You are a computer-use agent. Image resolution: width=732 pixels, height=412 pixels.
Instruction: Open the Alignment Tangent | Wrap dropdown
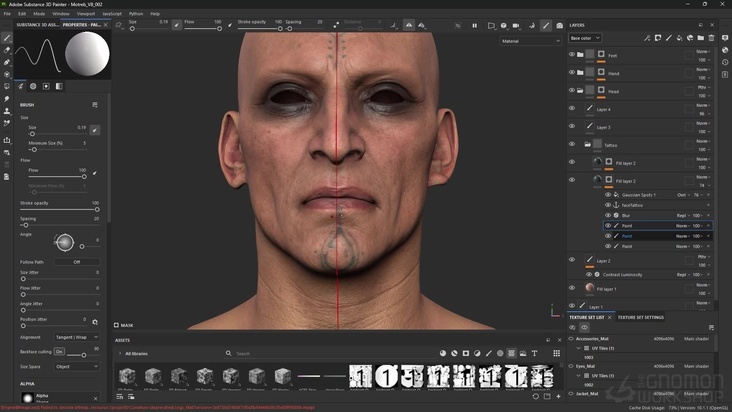[77, 337]
